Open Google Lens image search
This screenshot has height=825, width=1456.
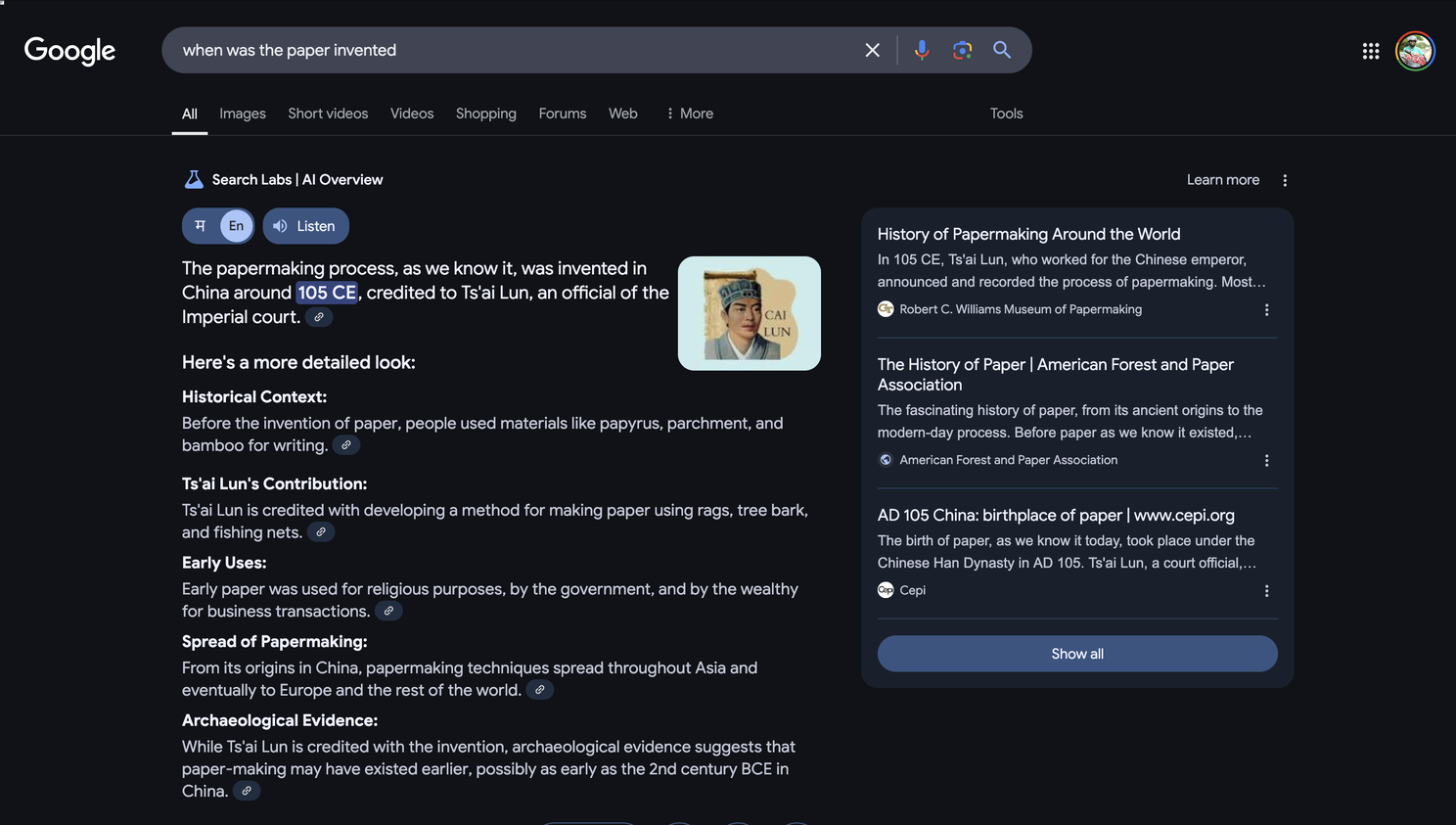[x=962, y=50]
